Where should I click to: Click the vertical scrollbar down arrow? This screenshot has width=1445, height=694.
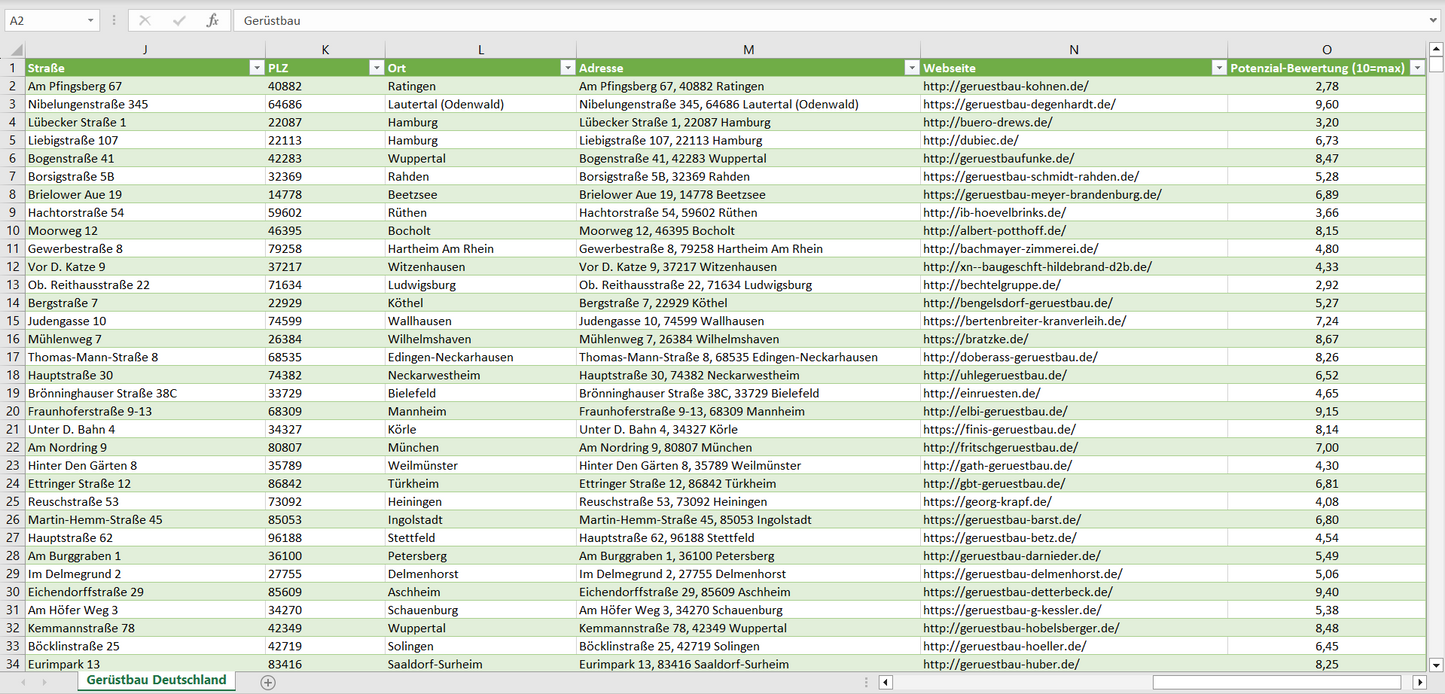(1436, 664)
